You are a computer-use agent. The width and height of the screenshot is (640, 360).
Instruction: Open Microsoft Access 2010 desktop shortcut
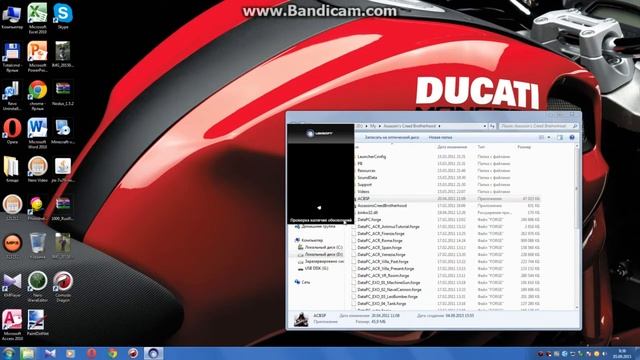pyautogui.click(x=12, y=324)
